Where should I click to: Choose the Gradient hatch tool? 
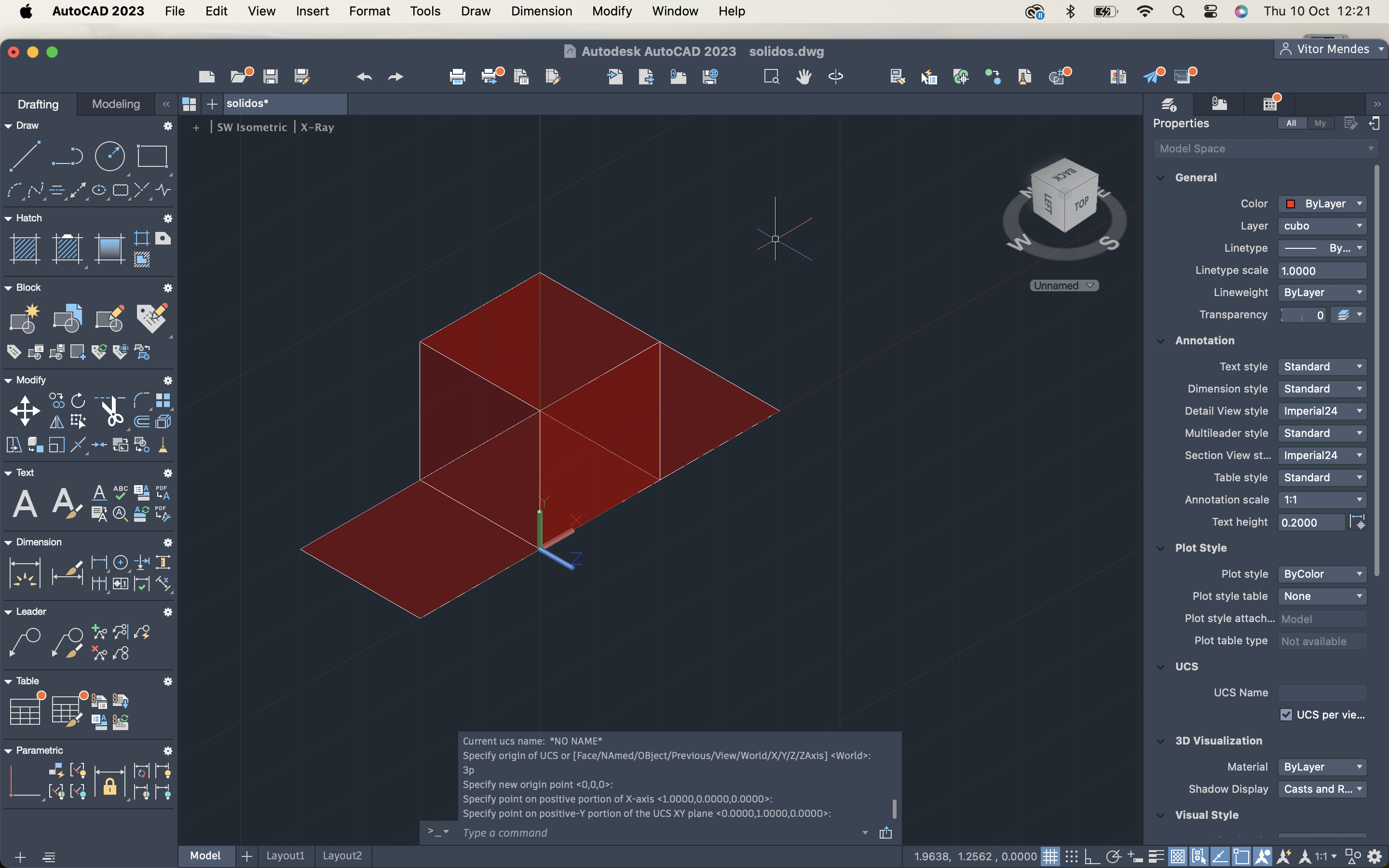(109, 248)
